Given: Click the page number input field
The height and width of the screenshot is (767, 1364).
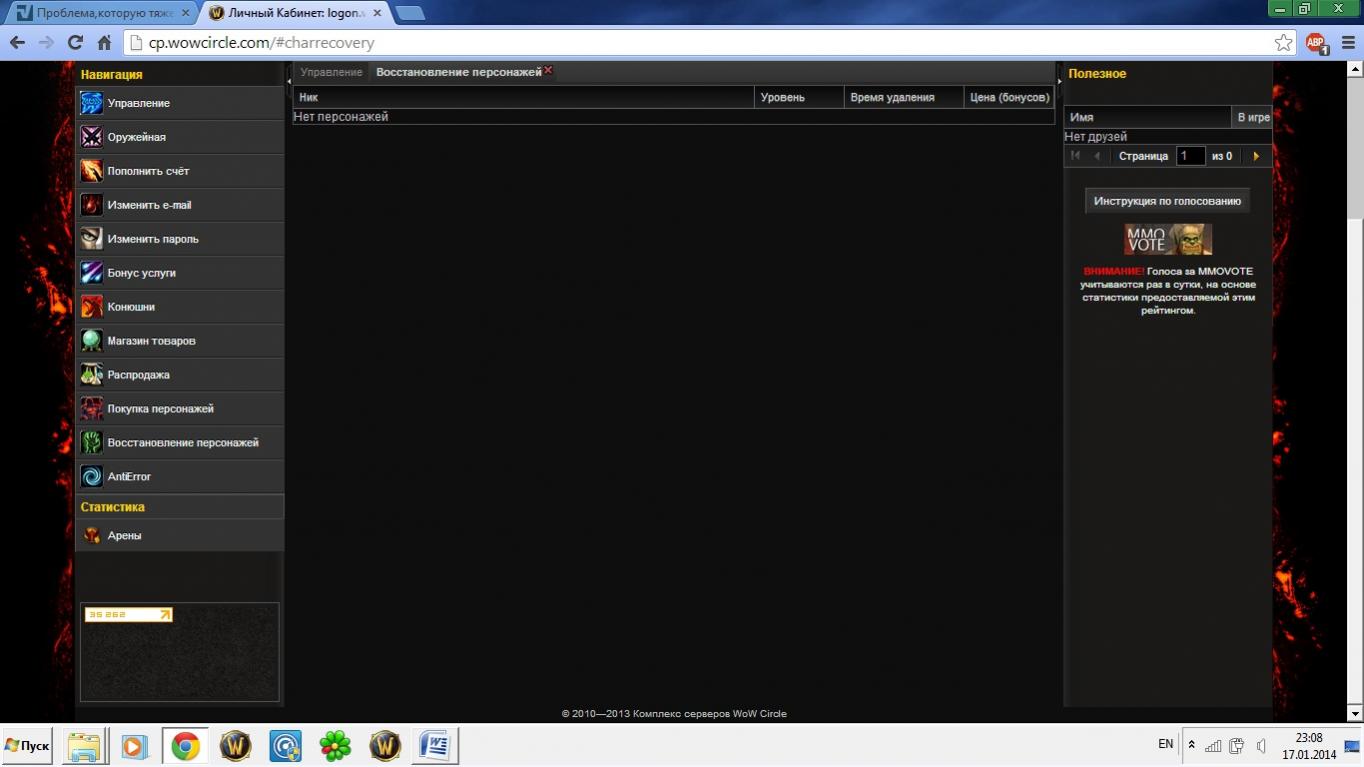Looking at the screenshot, I should pos(1190,156).
